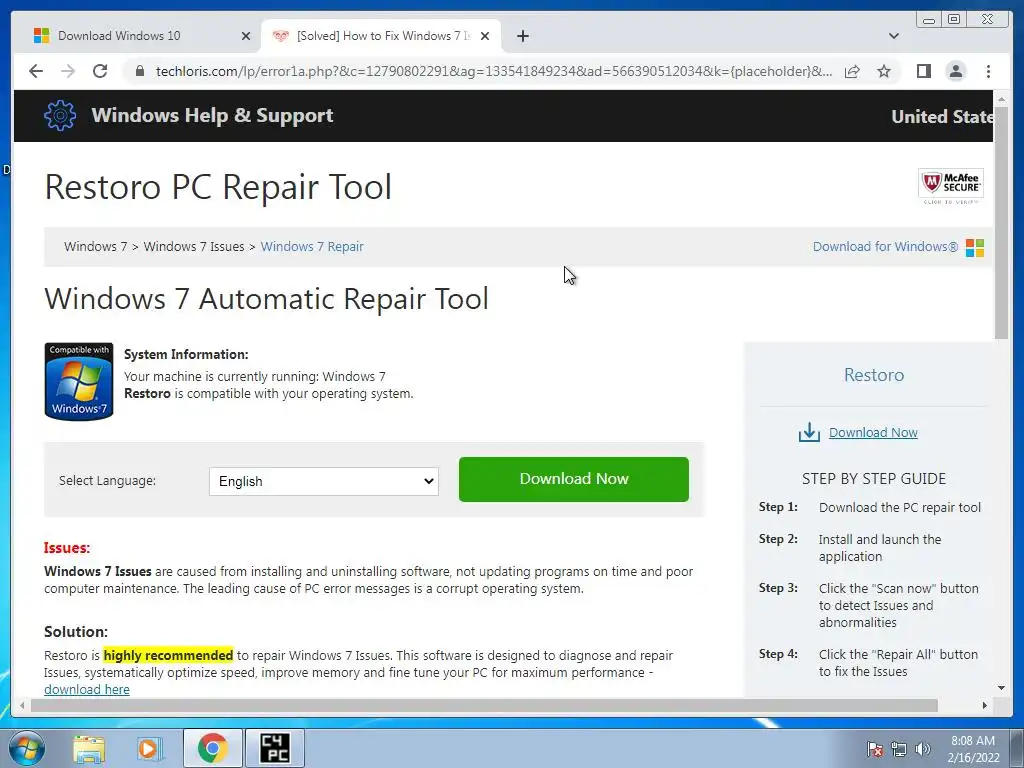Open the Windows 7 breadcrumb link
1024x768 pixels.
[95, 247]
